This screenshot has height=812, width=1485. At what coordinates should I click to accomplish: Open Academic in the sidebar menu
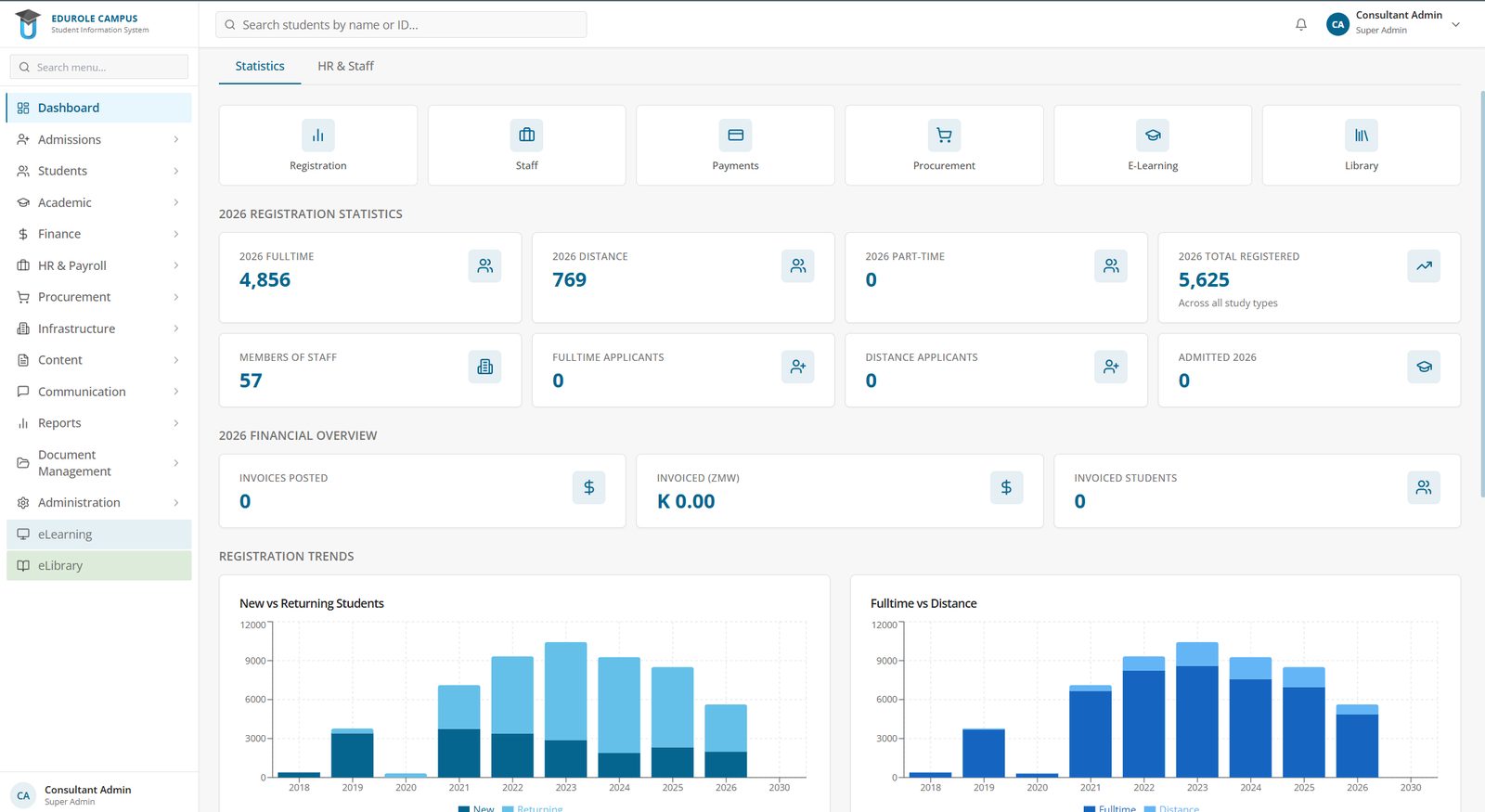99,203
